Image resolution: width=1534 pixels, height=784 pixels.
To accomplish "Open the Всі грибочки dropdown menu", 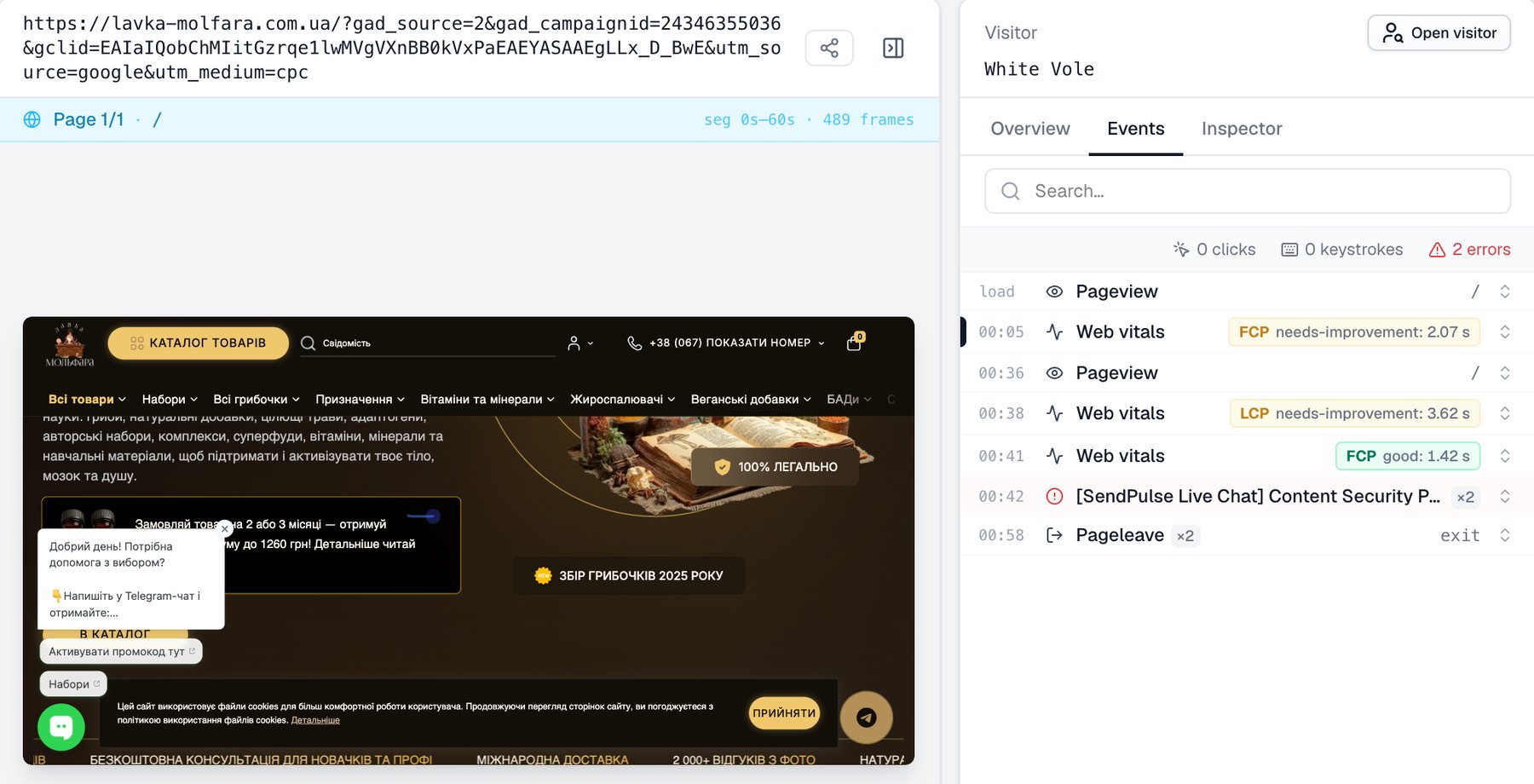I will click(257, 399).
